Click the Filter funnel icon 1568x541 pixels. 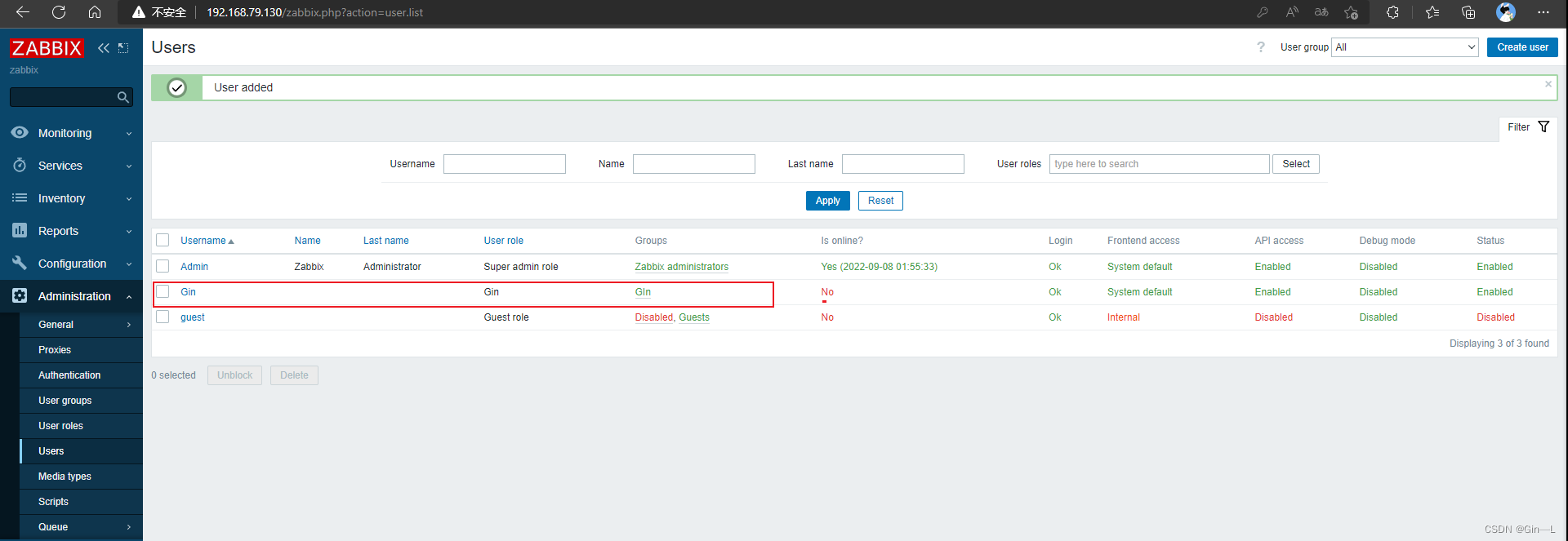(x=1543, y=126)
